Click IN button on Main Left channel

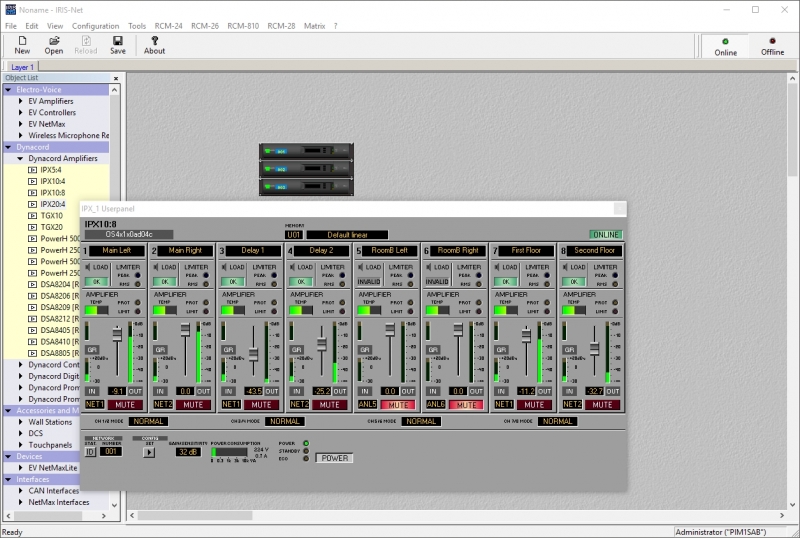pos(92,392)
